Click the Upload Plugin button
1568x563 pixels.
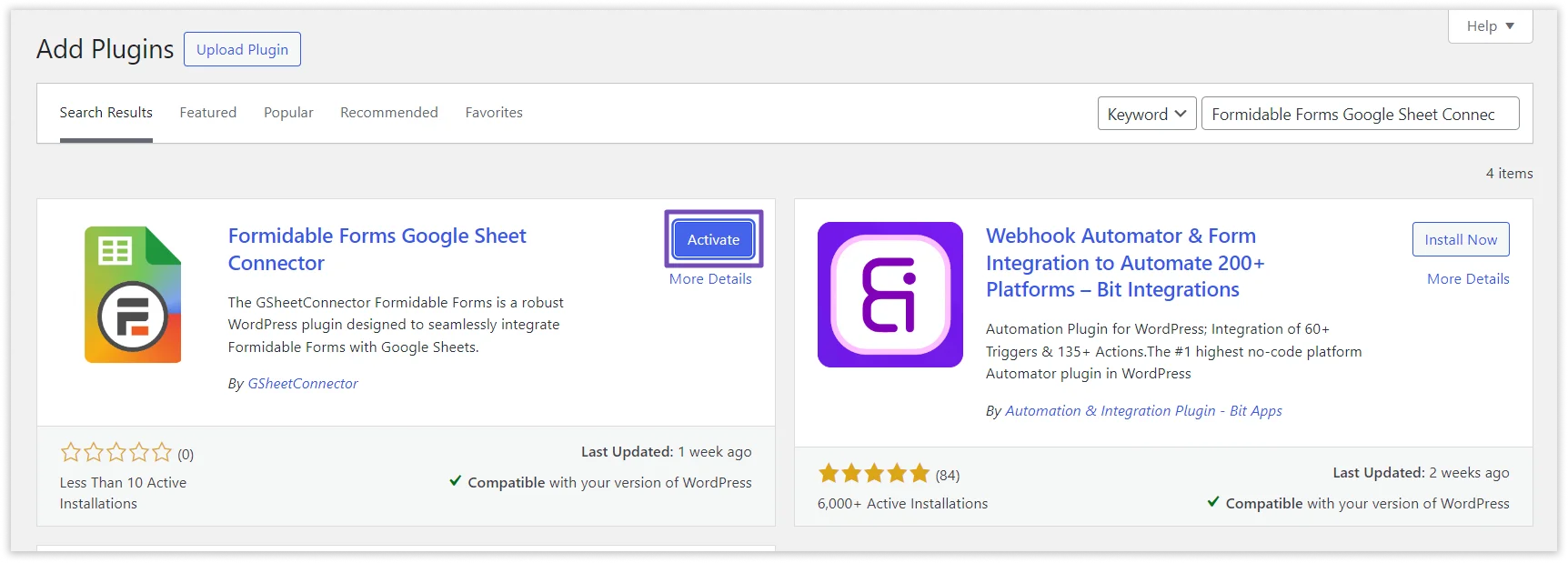pos(242,50)
